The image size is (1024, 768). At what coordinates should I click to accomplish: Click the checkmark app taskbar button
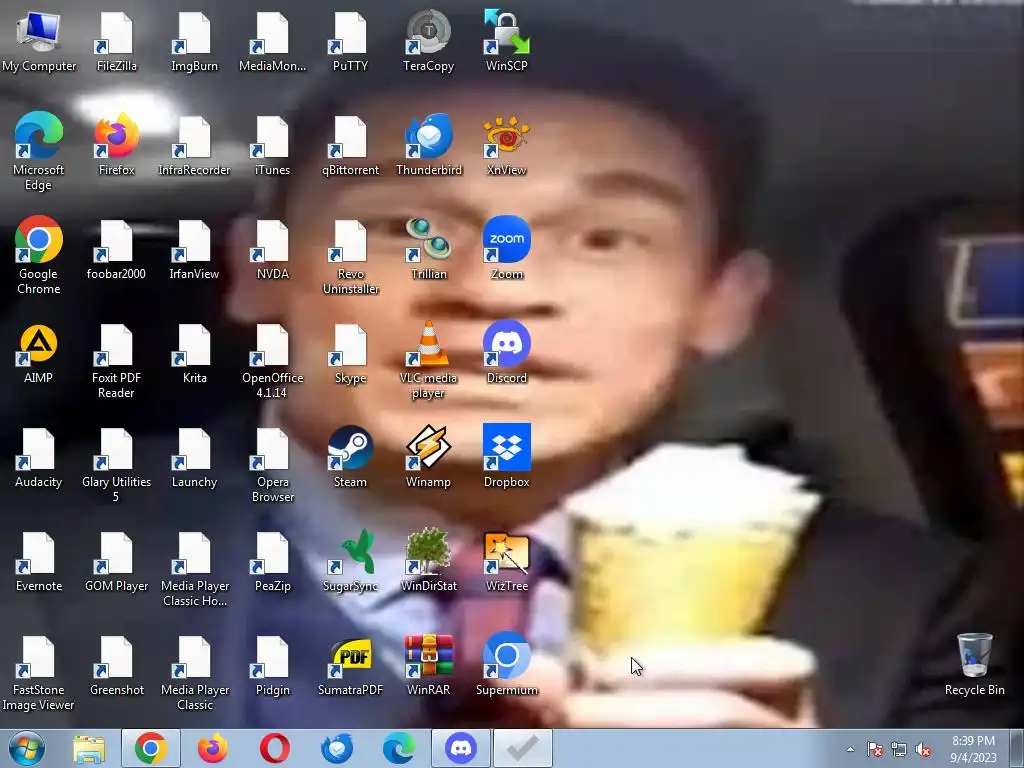[522, 748]
